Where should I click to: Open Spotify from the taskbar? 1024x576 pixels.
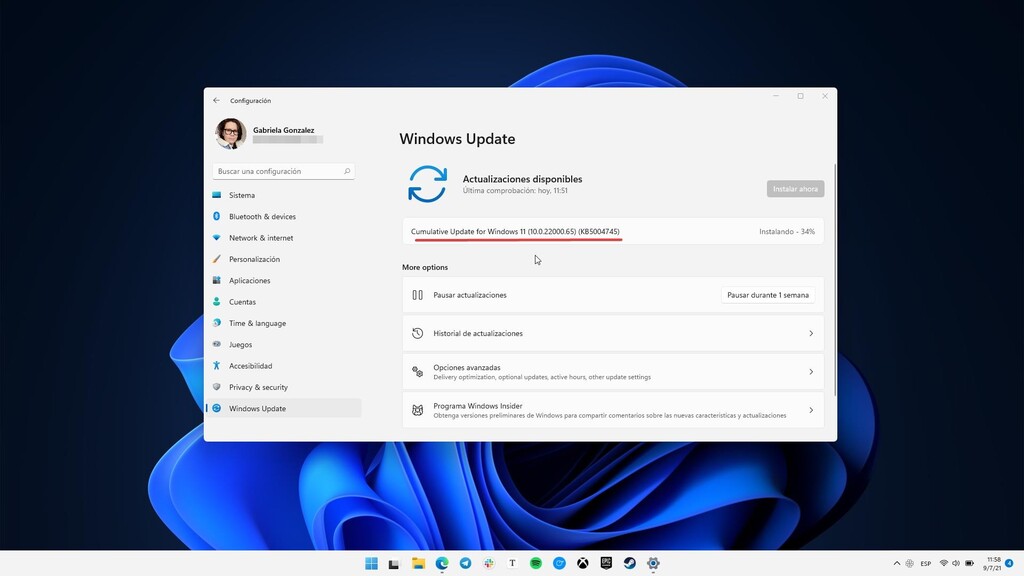click(x=535, y=563)
